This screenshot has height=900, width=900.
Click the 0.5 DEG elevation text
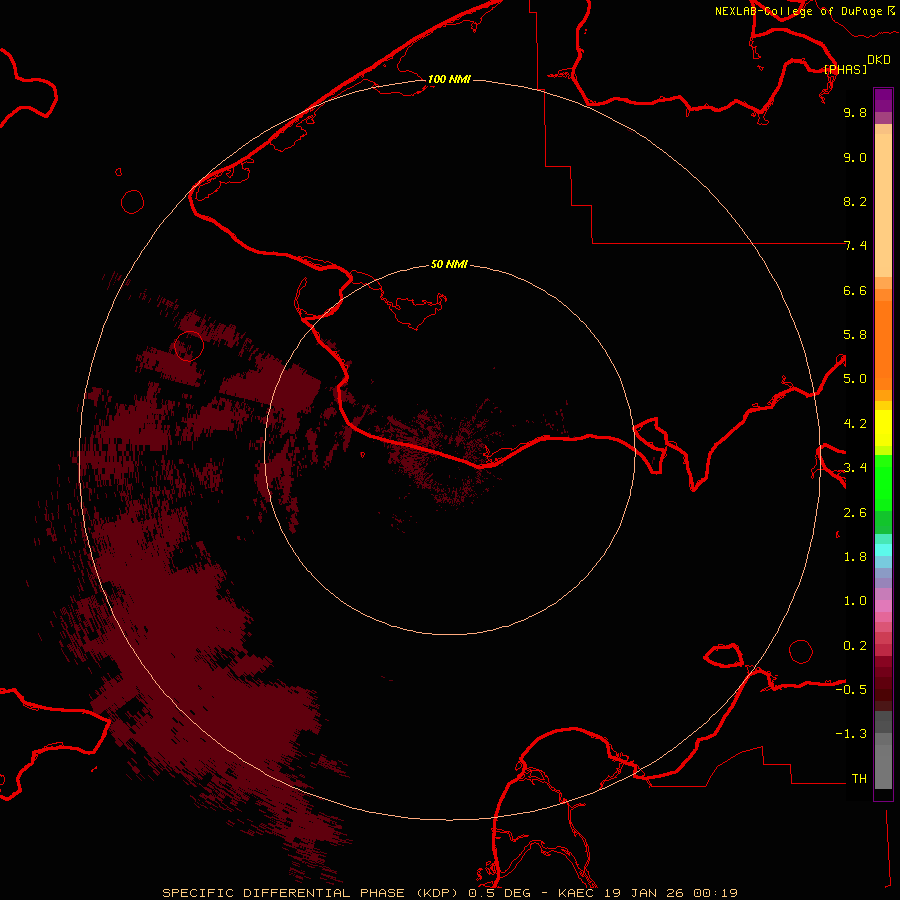498,893
